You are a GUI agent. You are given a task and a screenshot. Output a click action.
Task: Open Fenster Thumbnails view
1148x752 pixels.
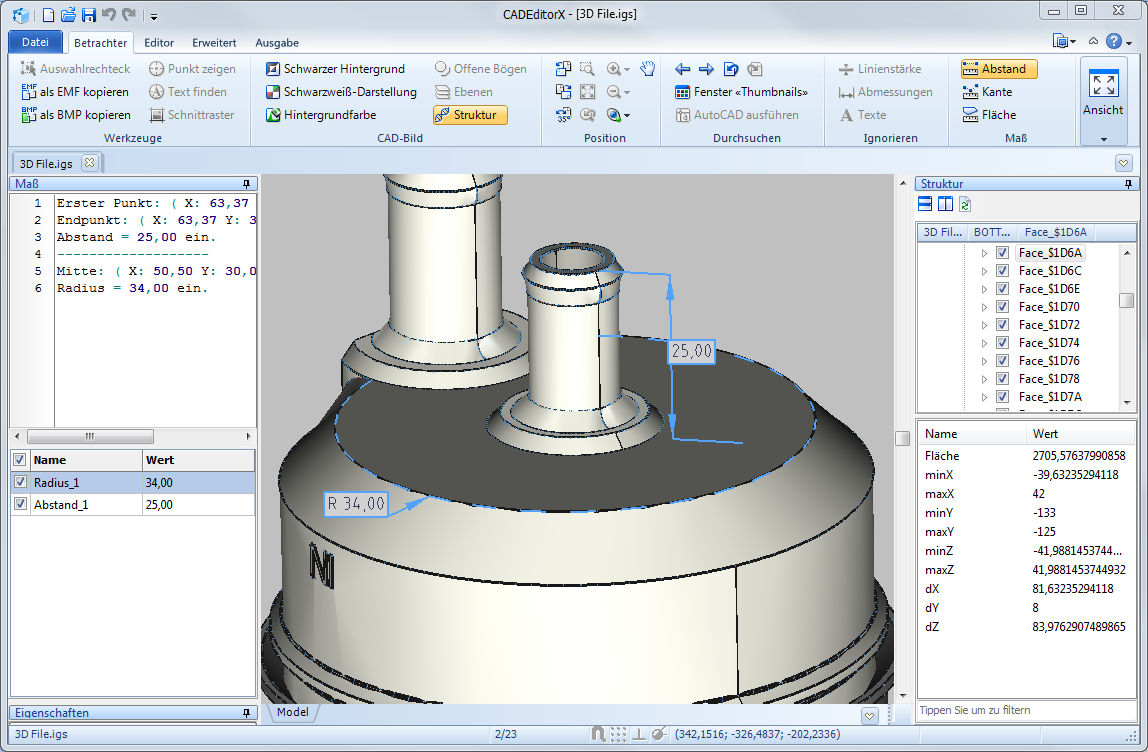click(x=741, y=92)
